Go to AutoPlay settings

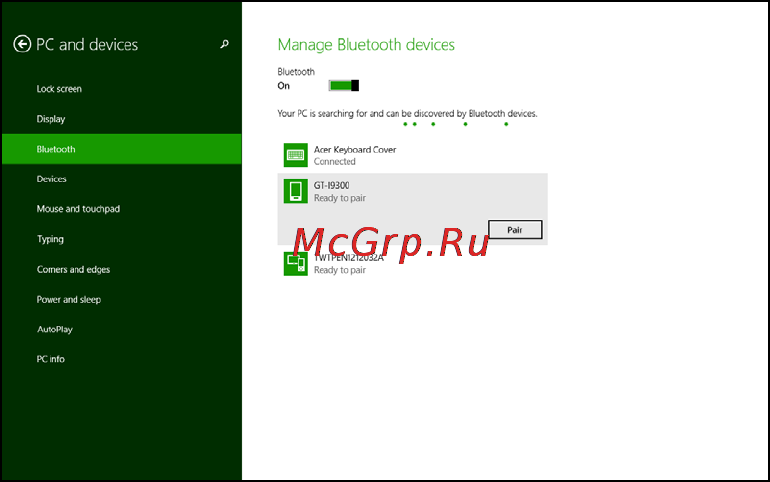[55, 329]
